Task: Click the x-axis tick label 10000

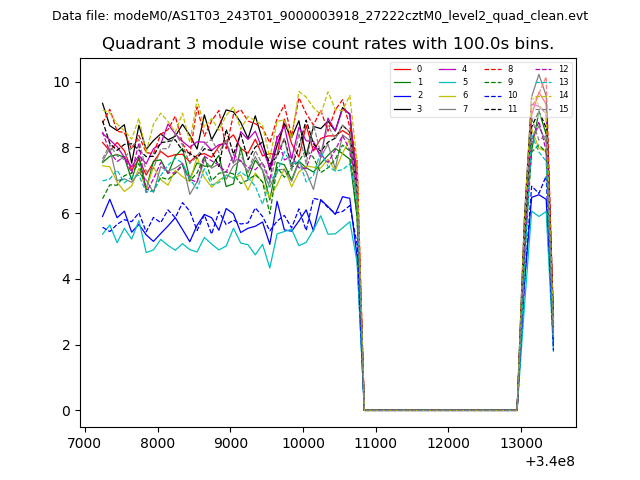Action: (x=302, y=441)
